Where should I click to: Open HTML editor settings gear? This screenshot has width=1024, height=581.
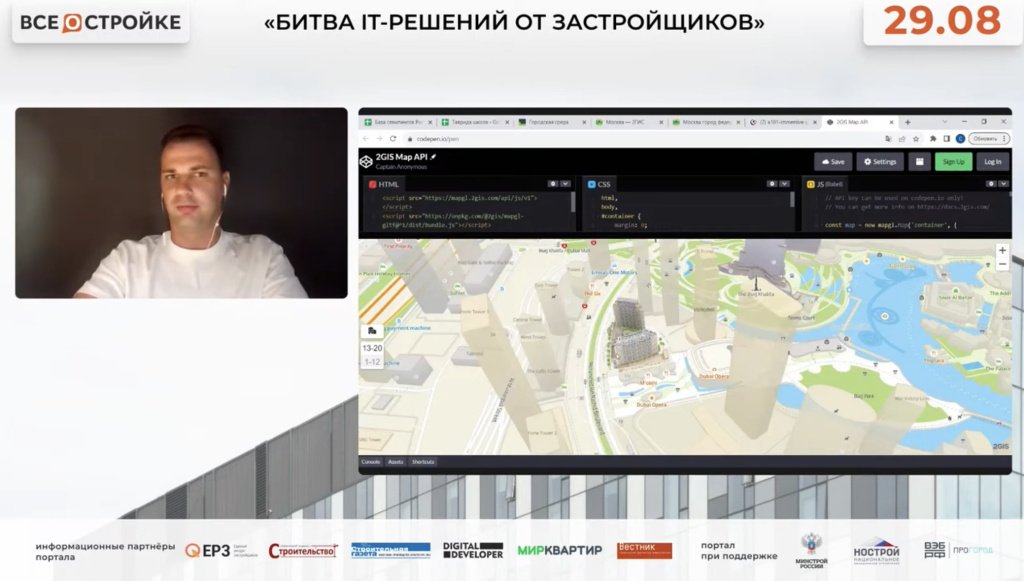coord(553,184)
